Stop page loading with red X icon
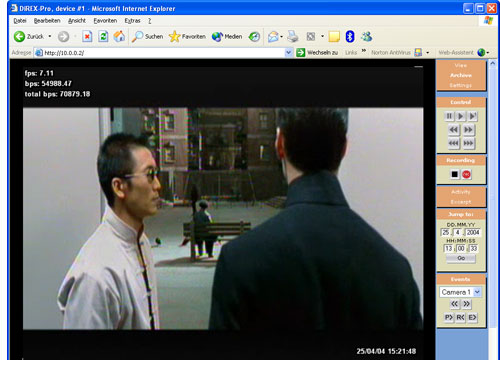Screen dimensions: 500x370 (87, 36)
